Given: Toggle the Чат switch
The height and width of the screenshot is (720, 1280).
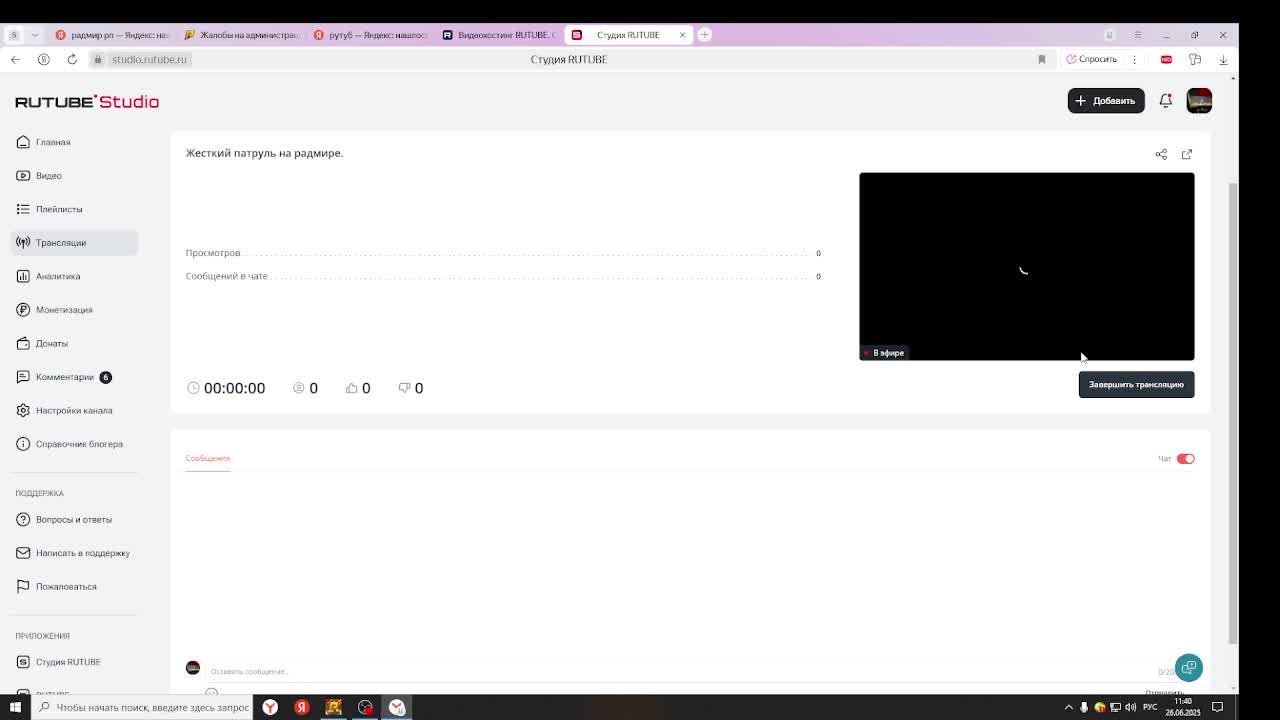Looking at the screenshot, I should tap(1186, 459).
